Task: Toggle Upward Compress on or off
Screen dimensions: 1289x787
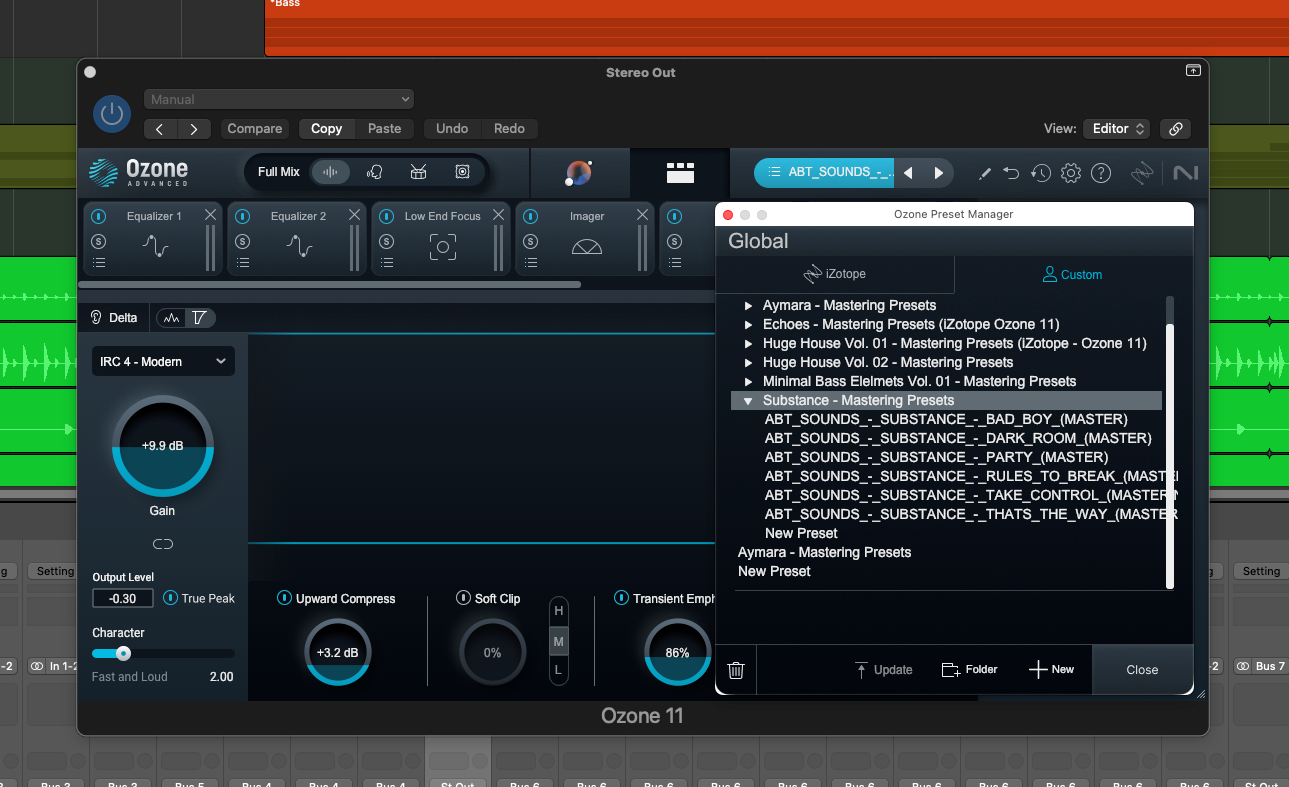Action: [284, 598]
